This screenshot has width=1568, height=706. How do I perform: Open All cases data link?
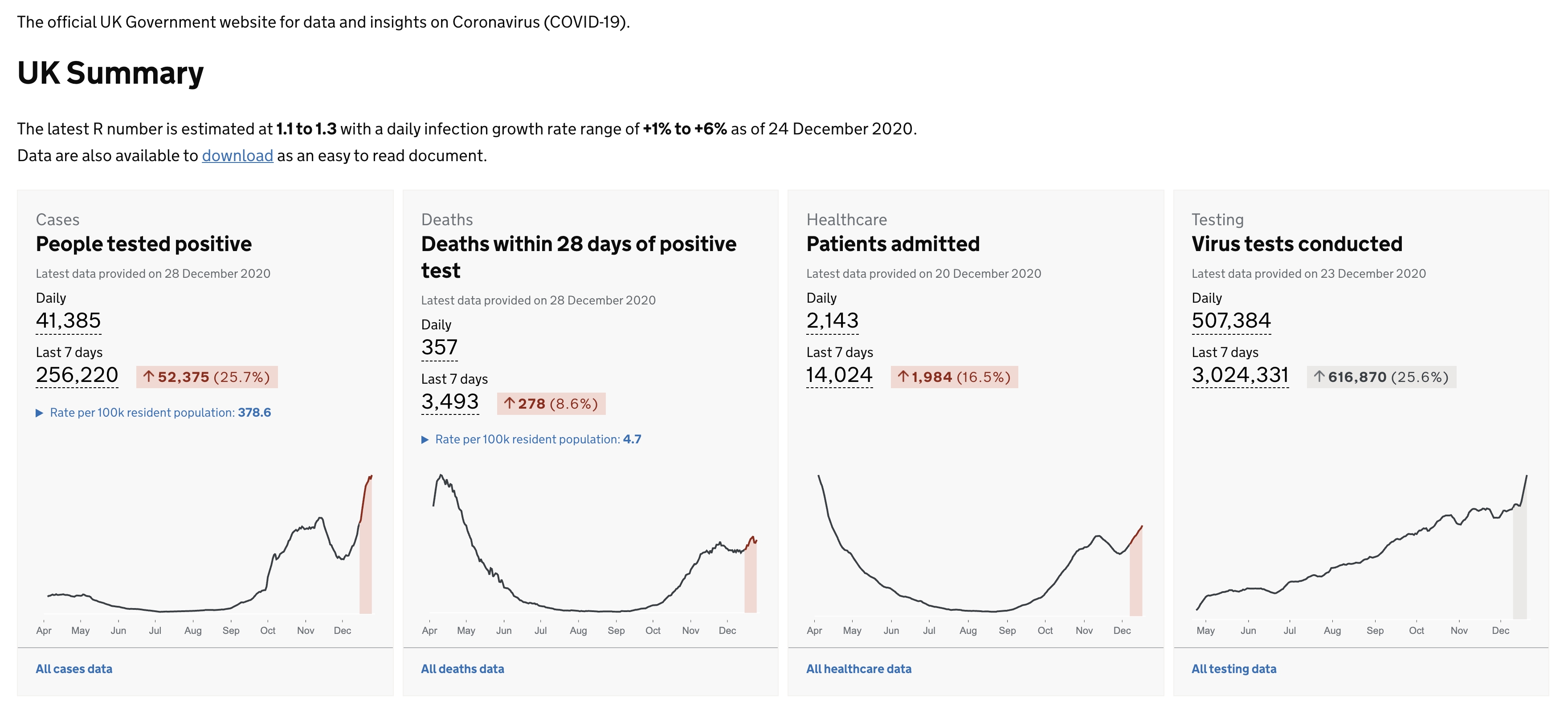pos(74,669)
